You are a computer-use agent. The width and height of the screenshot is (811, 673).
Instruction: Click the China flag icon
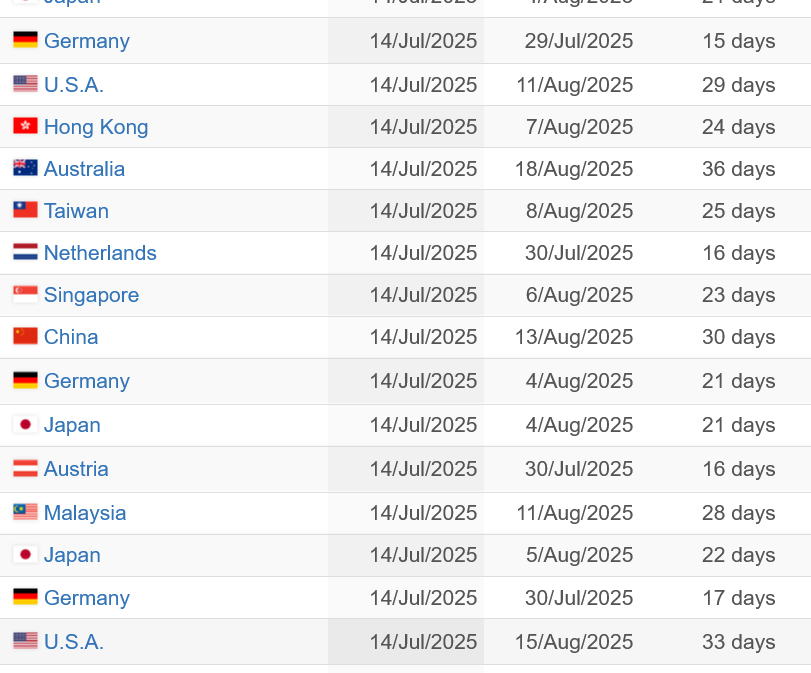click(x=25, y=336)
